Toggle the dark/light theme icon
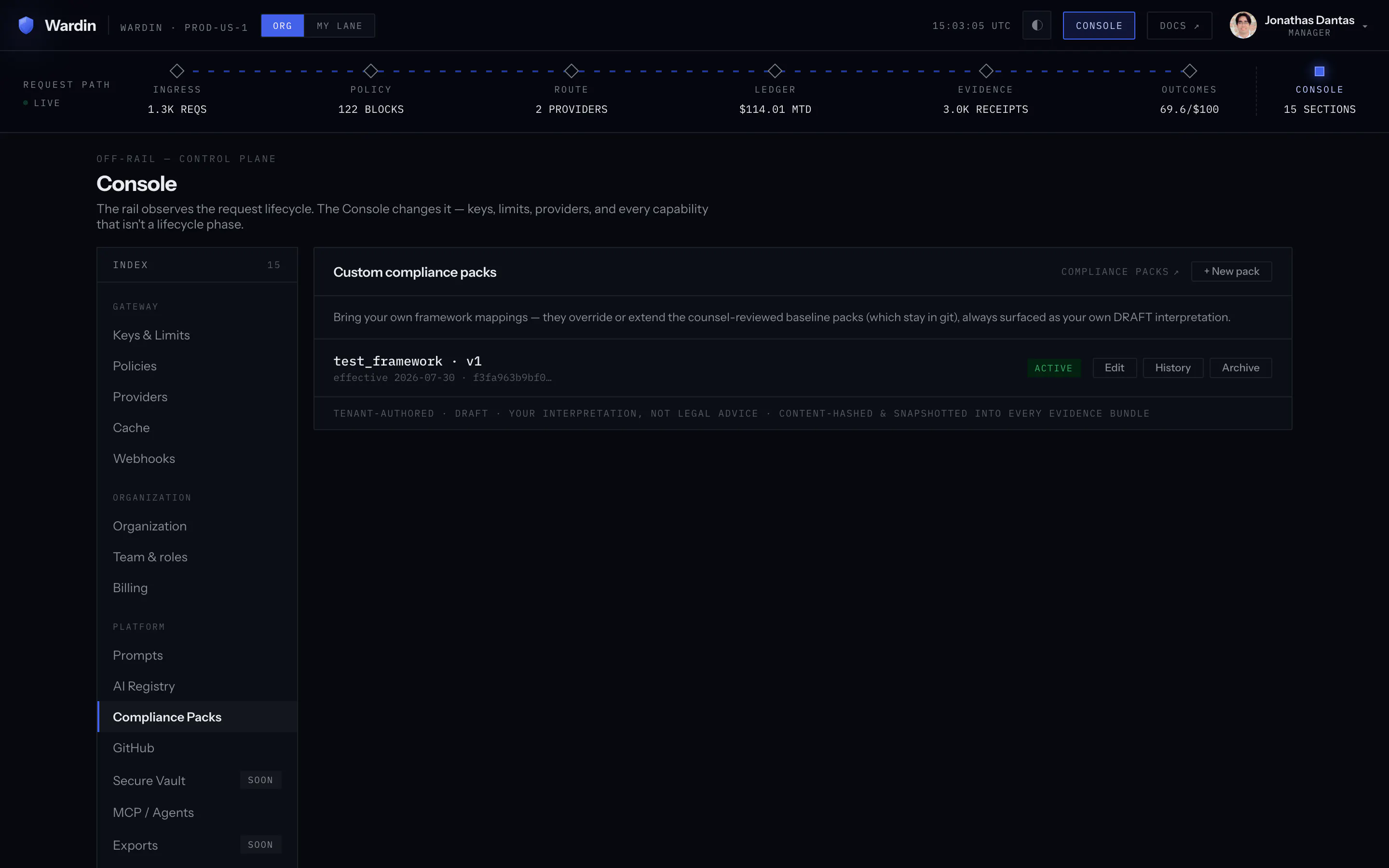The width and height of the screenshot is (1389, 868). point(1036,25)
